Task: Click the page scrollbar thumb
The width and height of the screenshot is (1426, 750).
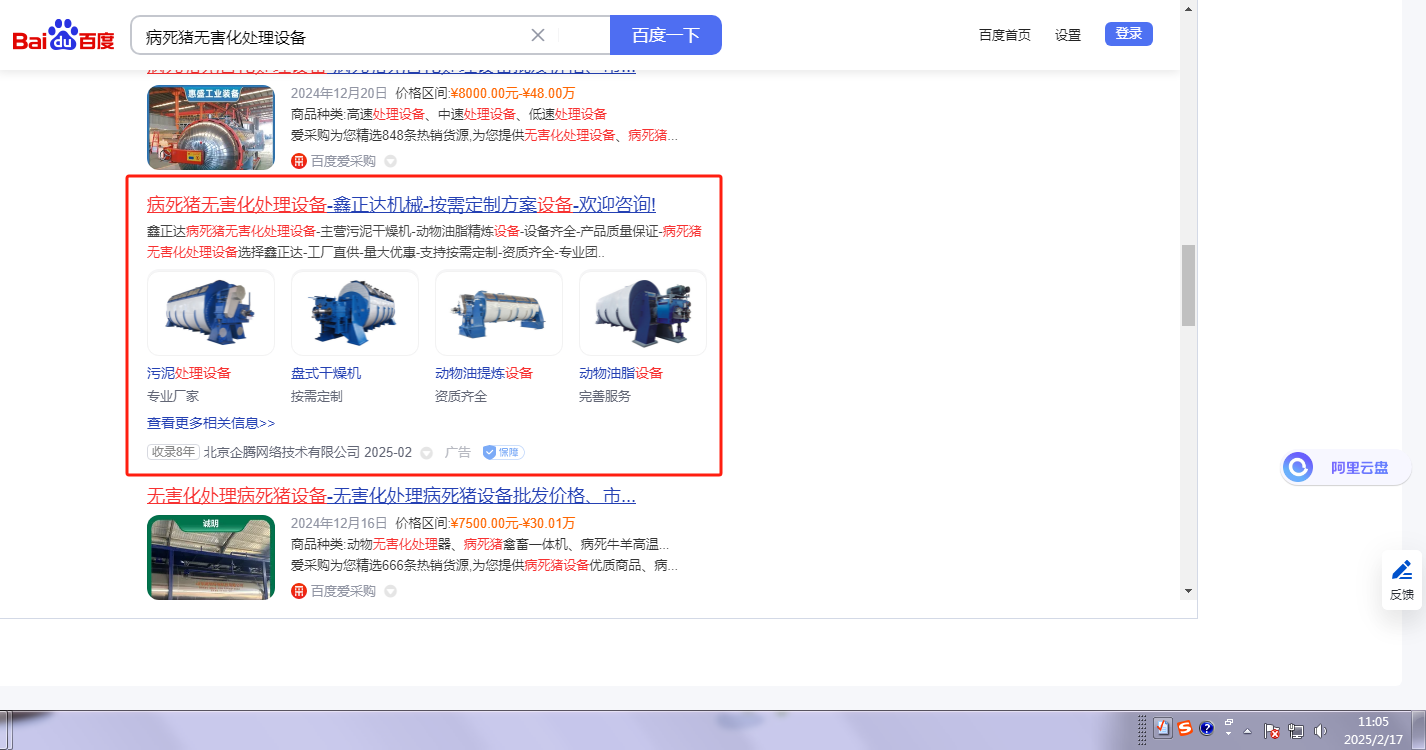Action: point(1188,285)
